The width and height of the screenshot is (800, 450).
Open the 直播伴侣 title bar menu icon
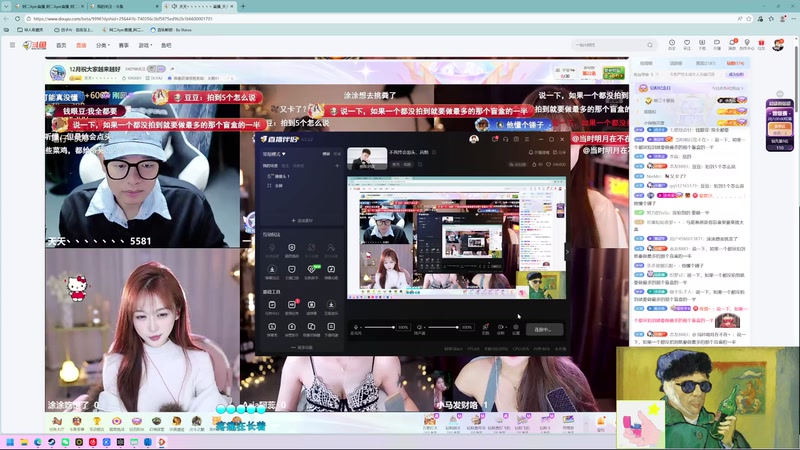[x=527, y=139]
